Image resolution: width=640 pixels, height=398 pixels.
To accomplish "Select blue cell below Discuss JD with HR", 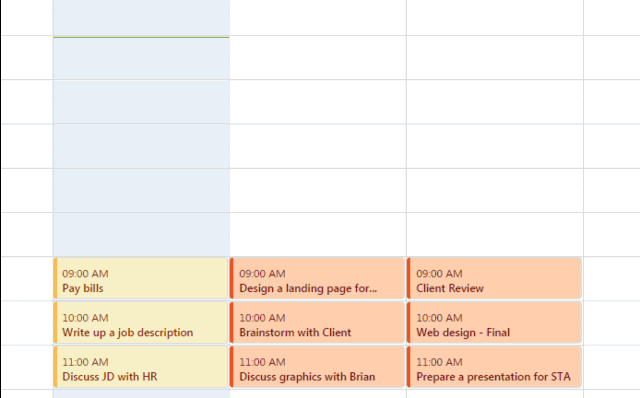I will click(141, 394).
